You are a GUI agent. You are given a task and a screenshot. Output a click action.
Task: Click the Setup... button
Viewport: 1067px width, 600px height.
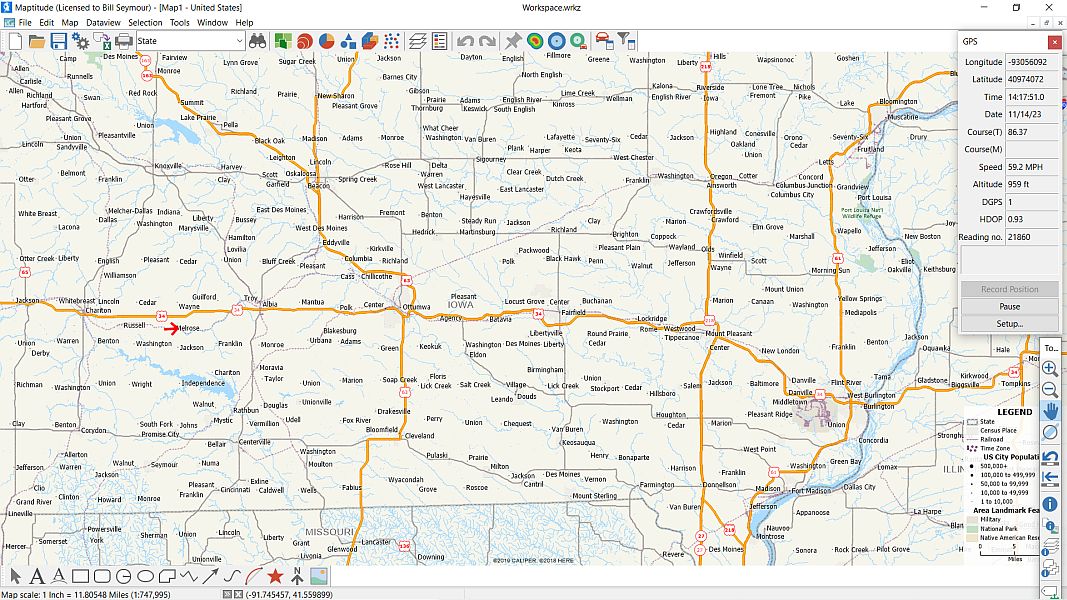coord(1009,324)
